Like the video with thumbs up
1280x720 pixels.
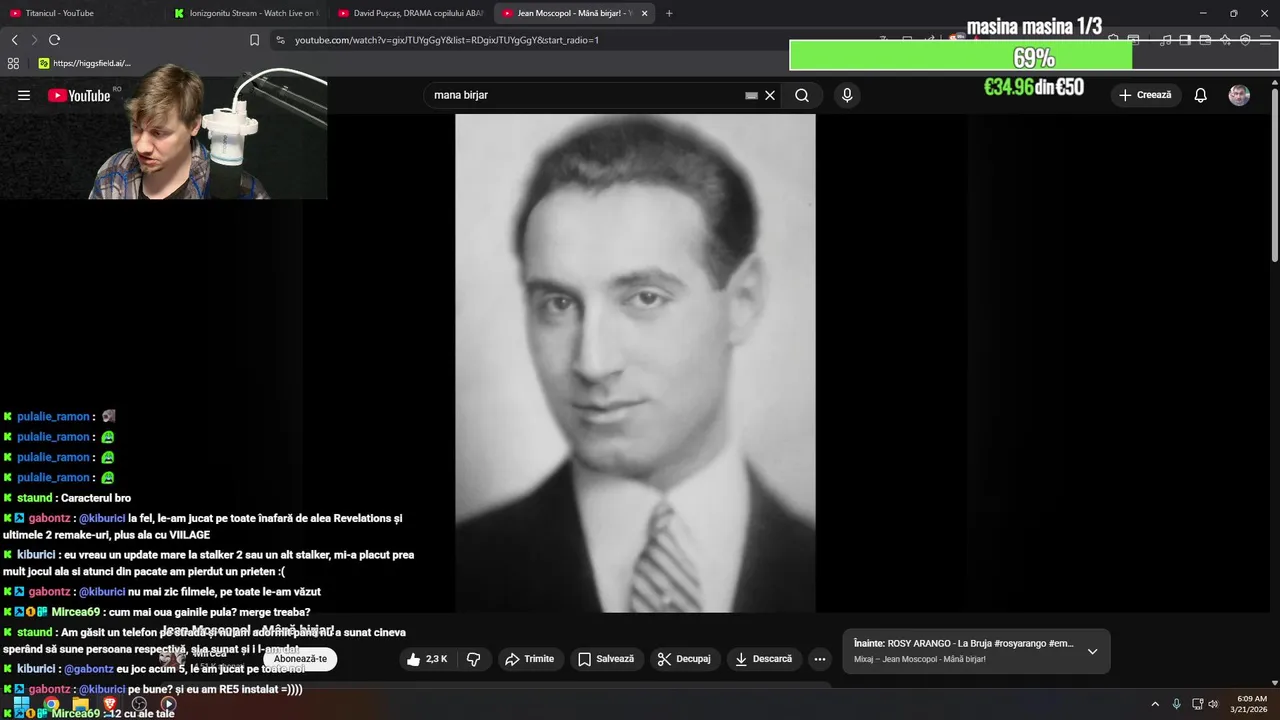pyautogui.click(x=427, y=659)
